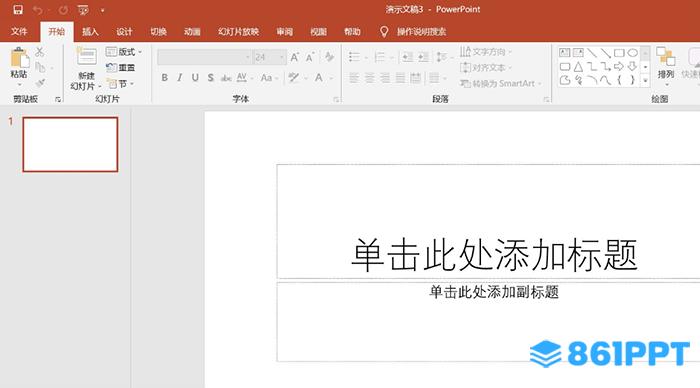The height and width of the screenshot is (388, 700).
Task: Open the 字体 dialog launcher
Action: (336, 100)
